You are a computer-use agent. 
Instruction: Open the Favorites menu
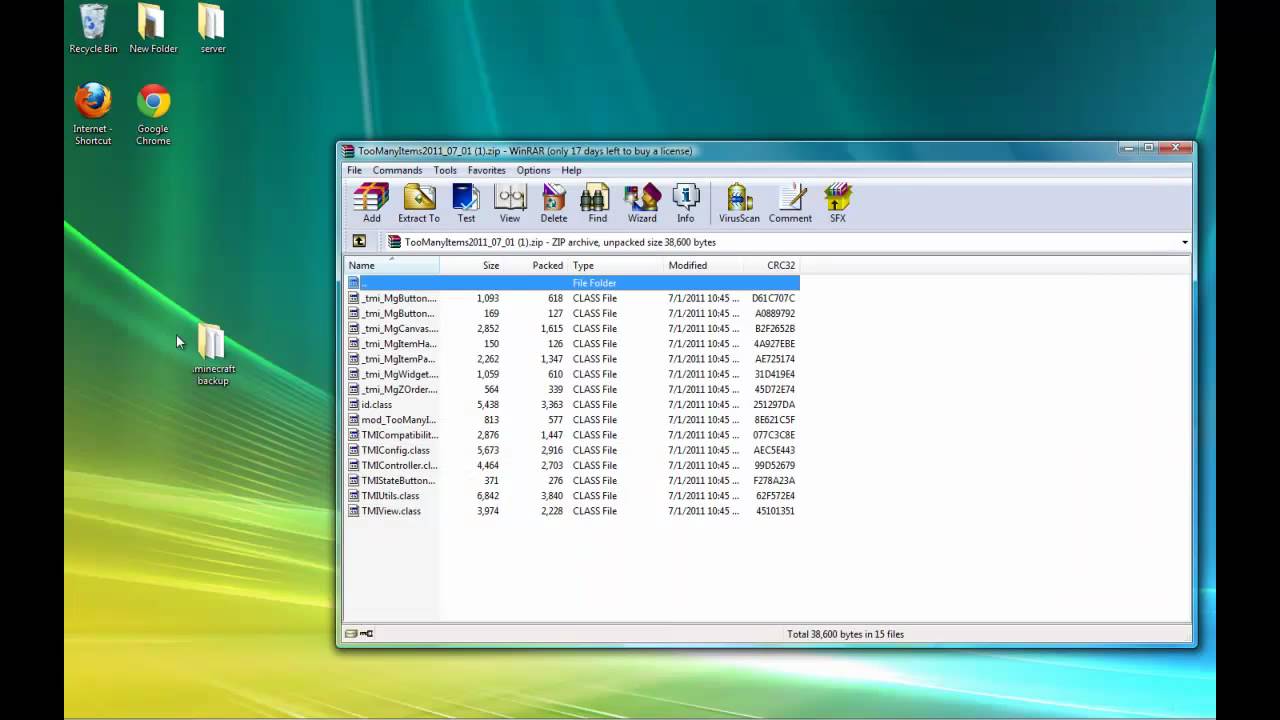coord(486,170)
